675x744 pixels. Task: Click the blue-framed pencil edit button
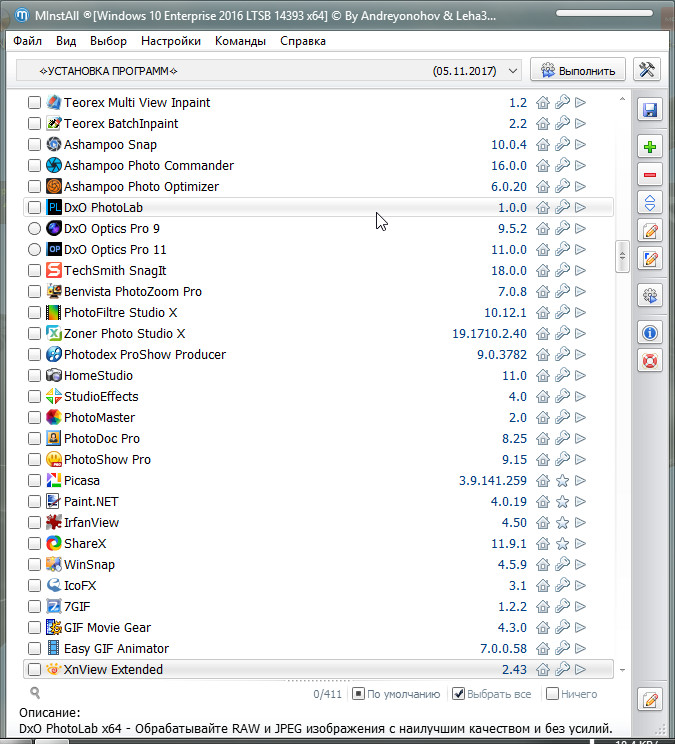tap(649, 259)
